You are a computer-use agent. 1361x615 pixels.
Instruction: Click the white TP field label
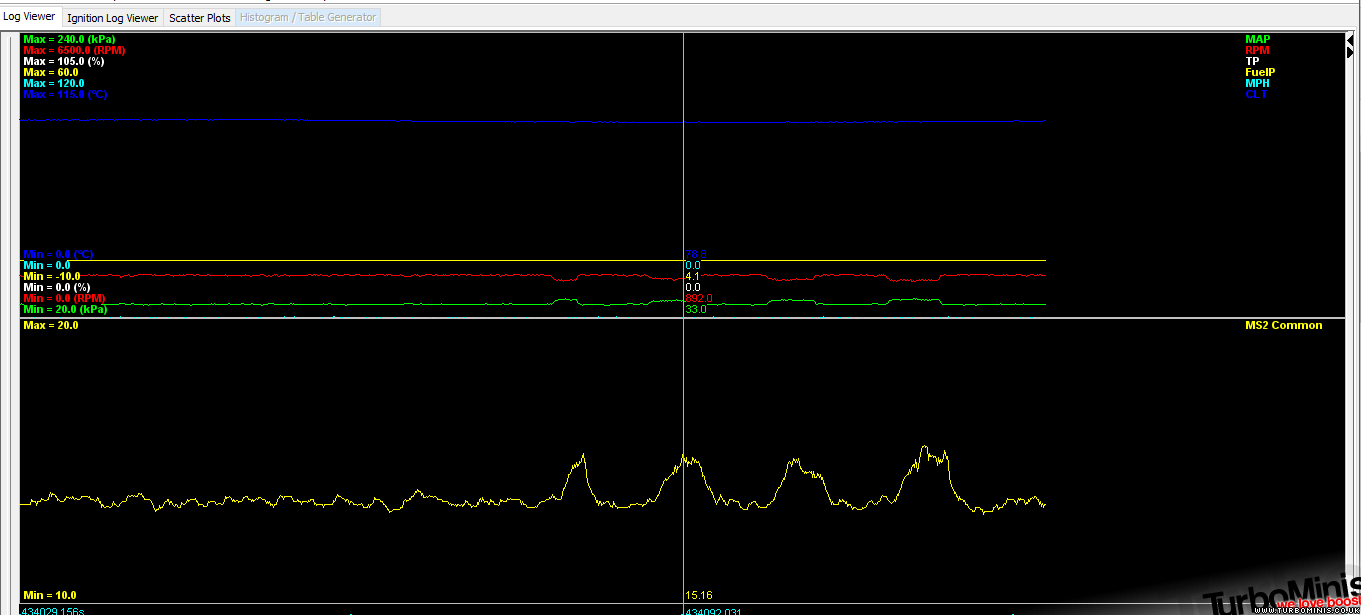[1252, 62]
